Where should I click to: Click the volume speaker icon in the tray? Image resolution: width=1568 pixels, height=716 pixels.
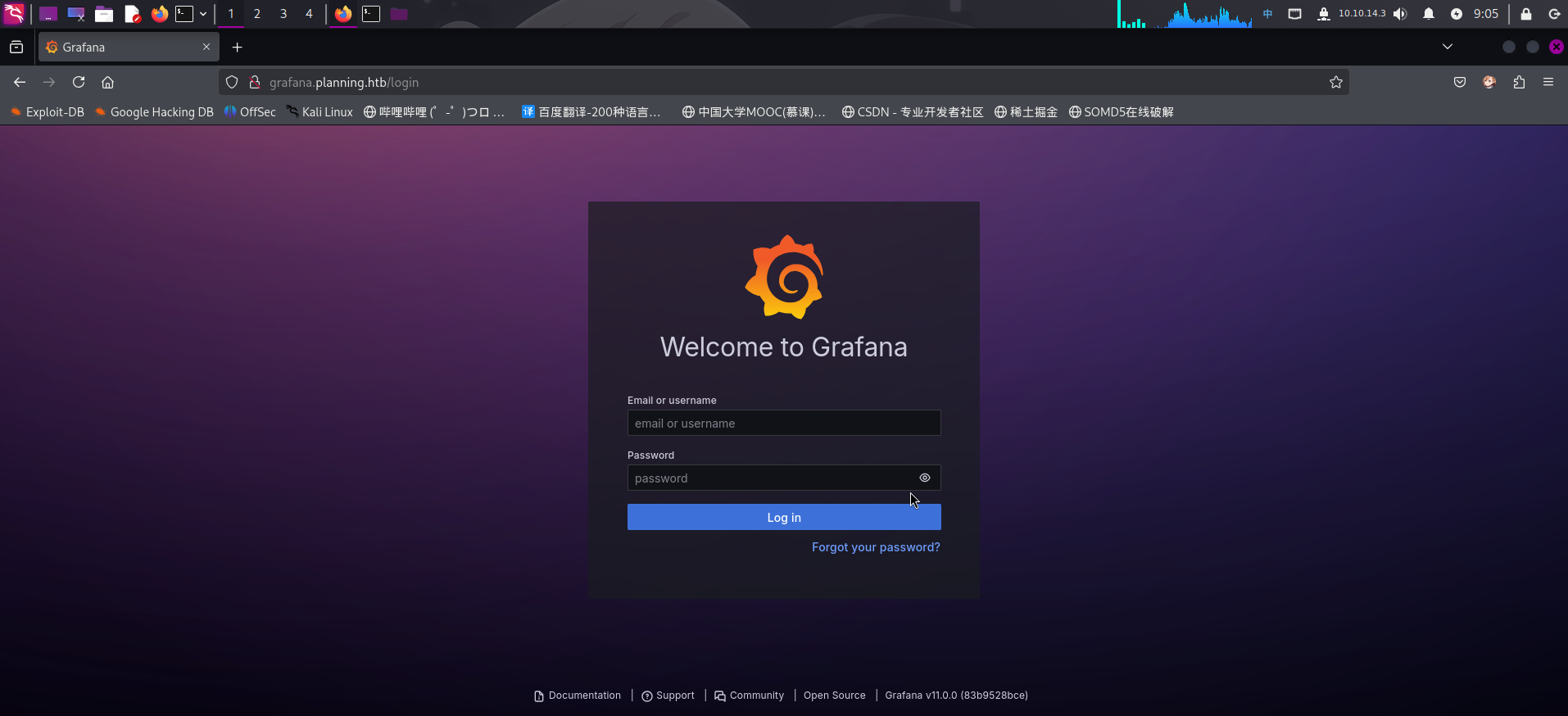coord(1400,14)
